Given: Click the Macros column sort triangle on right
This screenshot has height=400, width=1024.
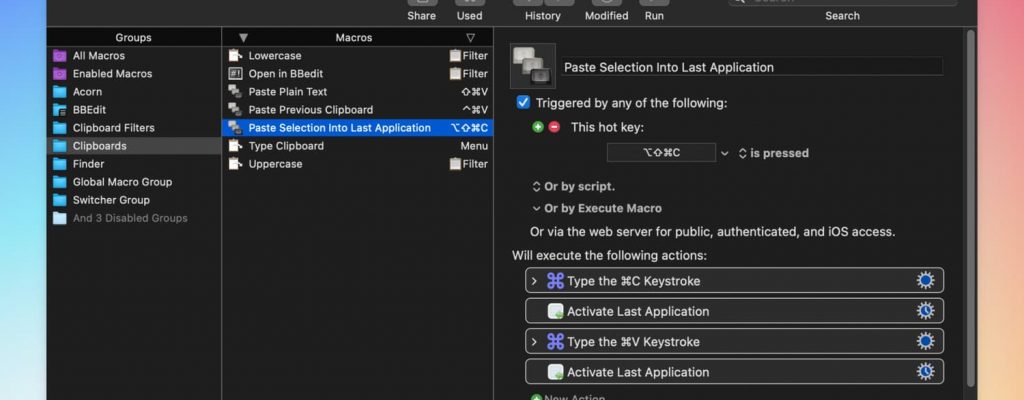Looking at the screenshot, I should tap(471, 38).
